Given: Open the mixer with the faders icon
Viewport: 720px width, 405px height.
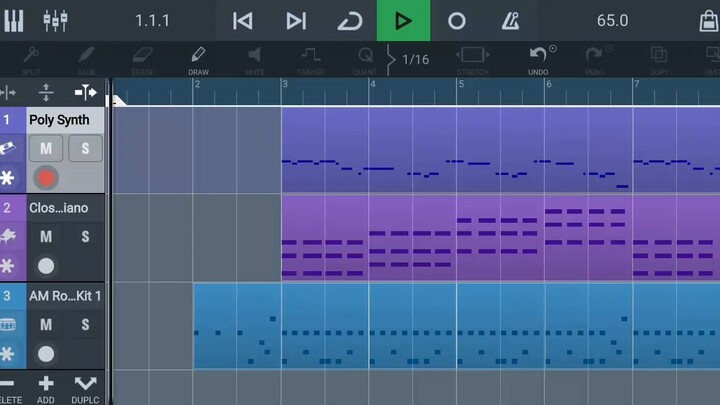Looking at the screenshot, I should coord(55,21).
